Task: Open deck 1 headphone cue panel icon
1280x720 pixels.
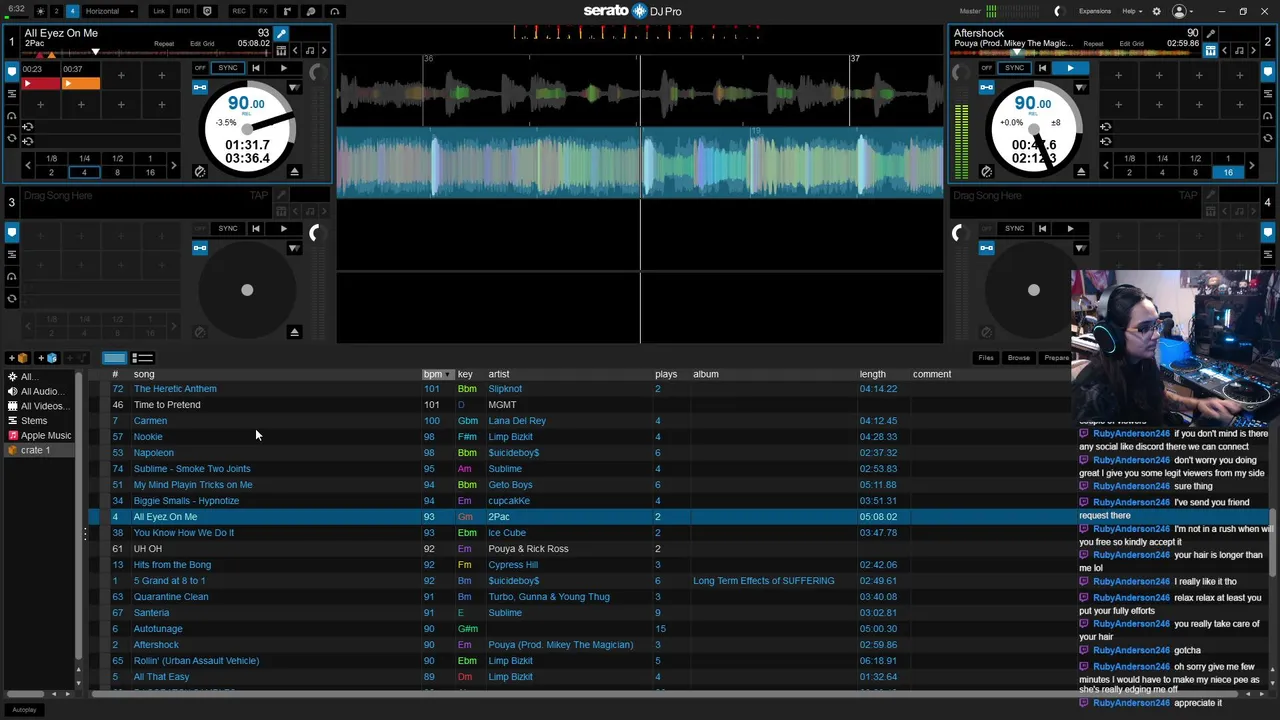Action: pos(12,116)
